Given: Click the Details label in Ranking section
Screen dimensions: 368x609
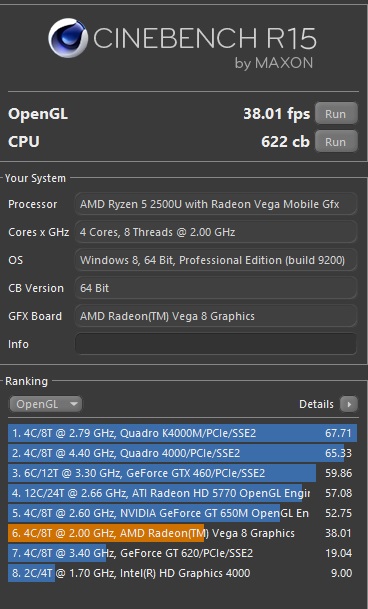Looking at the screenshot, I should tap(316, 404).
